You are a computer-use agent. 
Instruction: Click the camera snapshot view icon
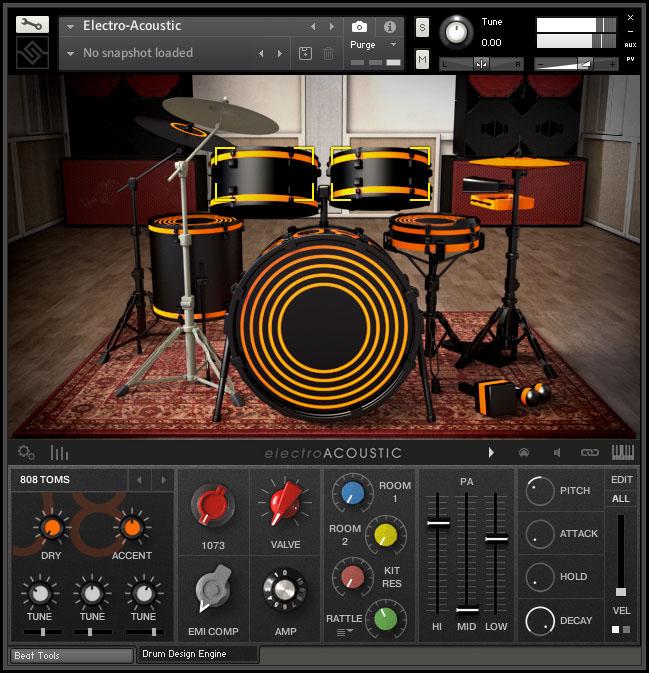coord(359,27)
